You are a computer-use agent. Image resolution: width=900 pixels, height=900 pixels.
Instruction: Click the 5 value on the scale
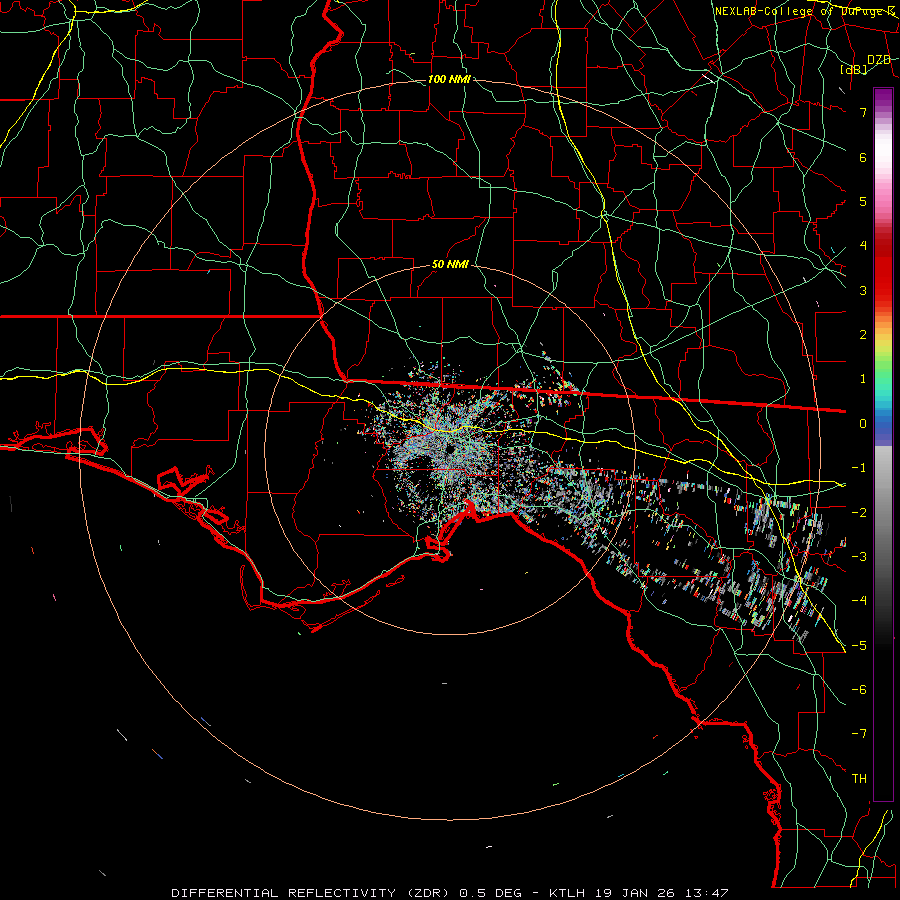863,201
